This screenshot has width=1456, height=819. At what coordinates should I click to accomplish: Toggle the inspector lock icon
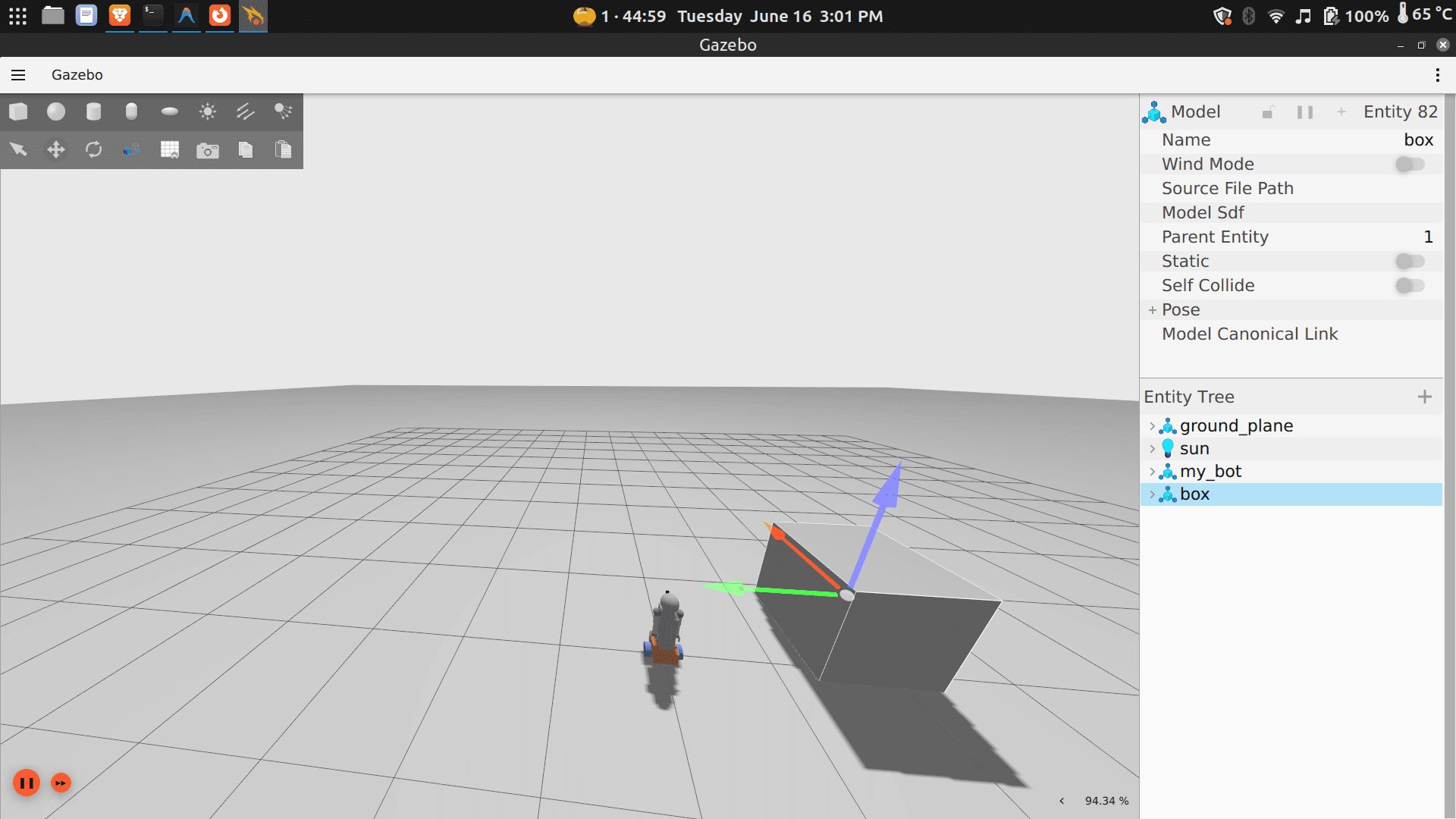click(x=1268, y=112)
